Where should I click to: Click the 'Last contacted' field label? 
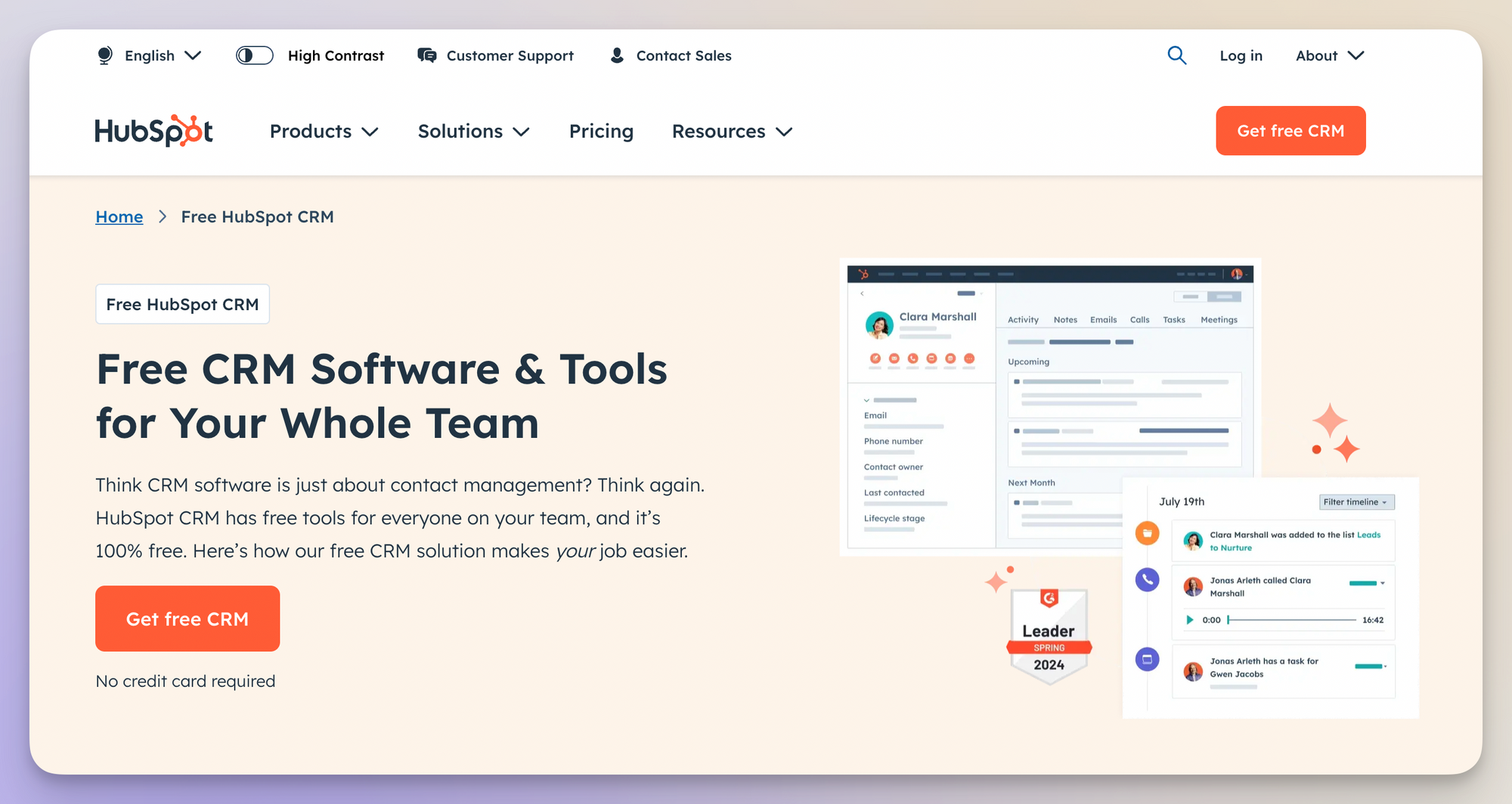tap(894, 492)
